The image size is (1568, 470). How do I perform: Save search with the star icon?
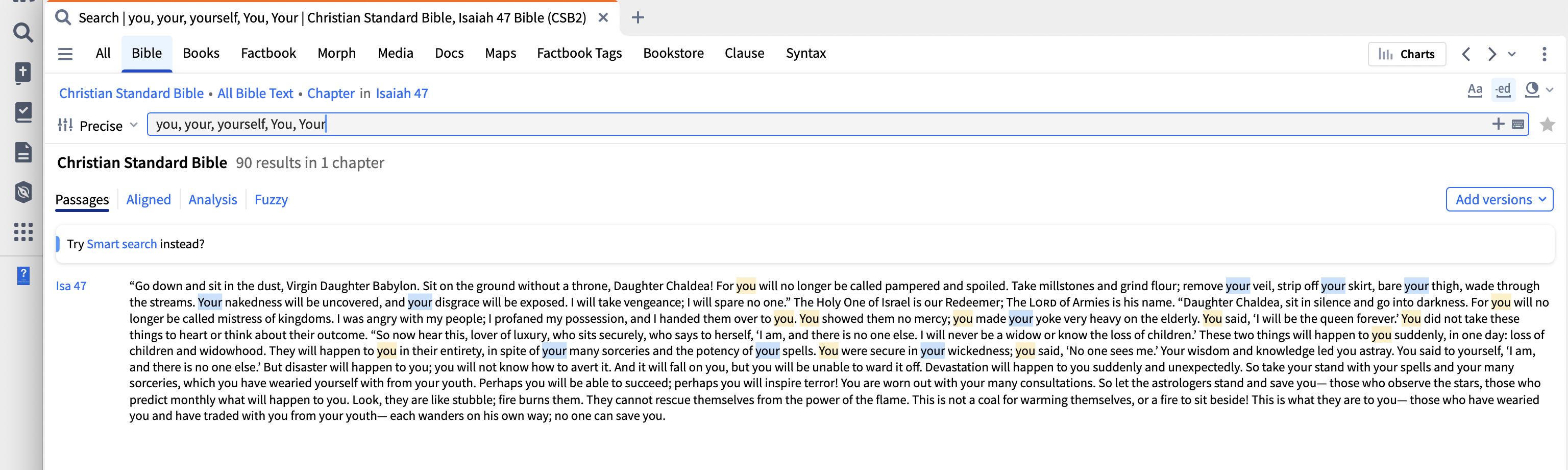point(1547,124)
